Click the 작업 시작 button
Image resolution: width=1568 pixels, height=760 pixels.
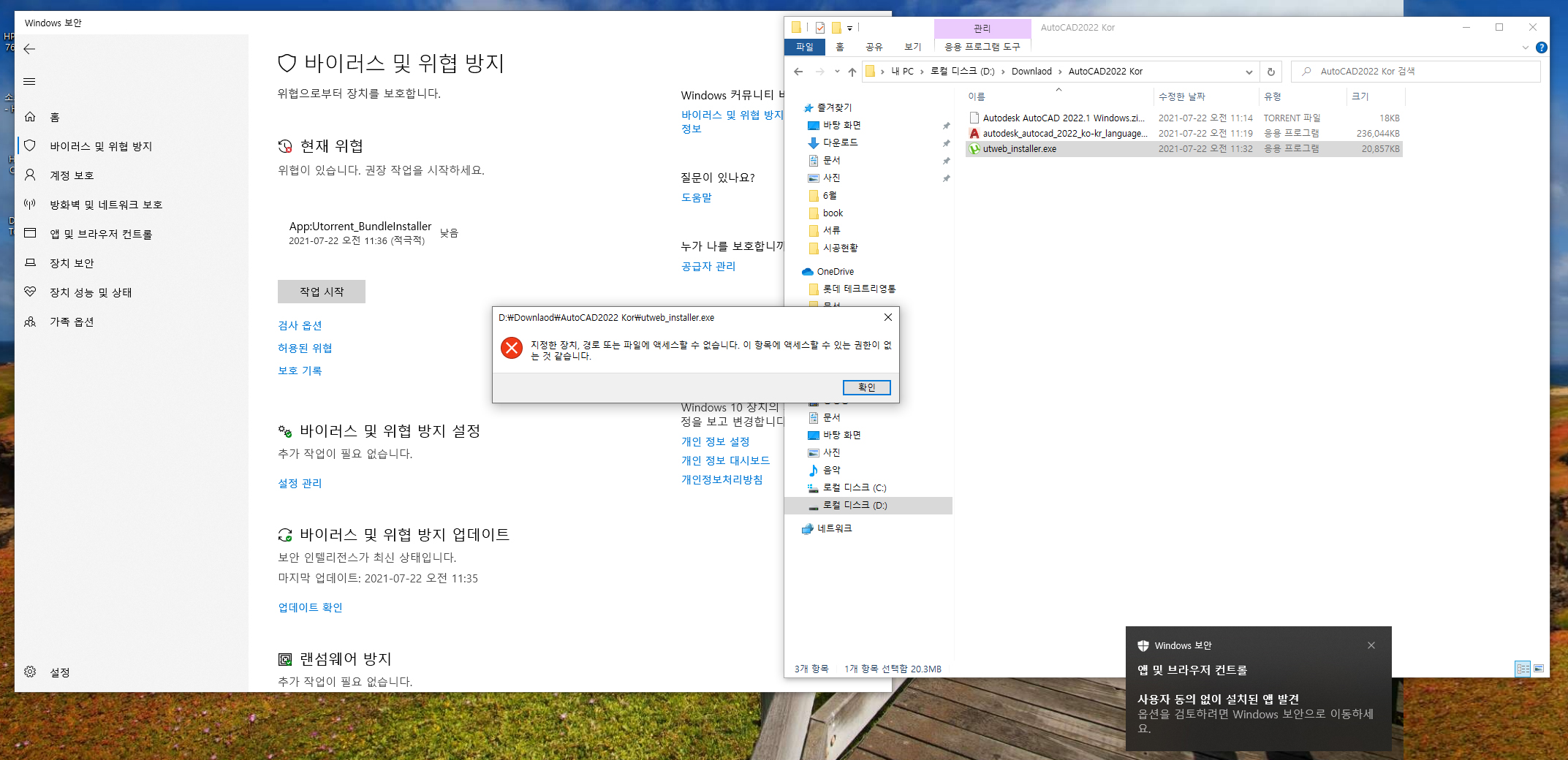tap(322, 292)
